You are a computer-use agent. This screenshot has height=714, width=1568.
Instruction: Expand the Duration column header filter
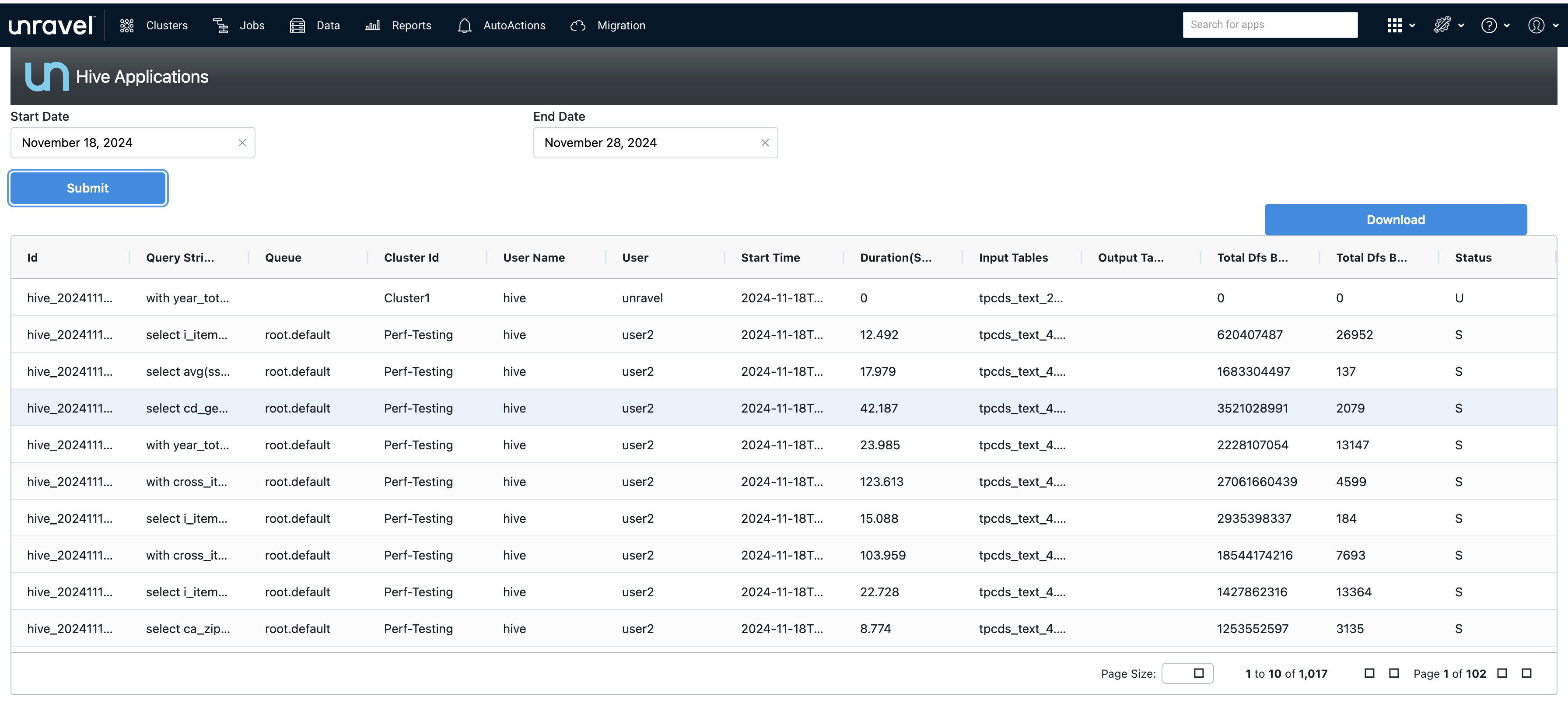click(895, 258)
